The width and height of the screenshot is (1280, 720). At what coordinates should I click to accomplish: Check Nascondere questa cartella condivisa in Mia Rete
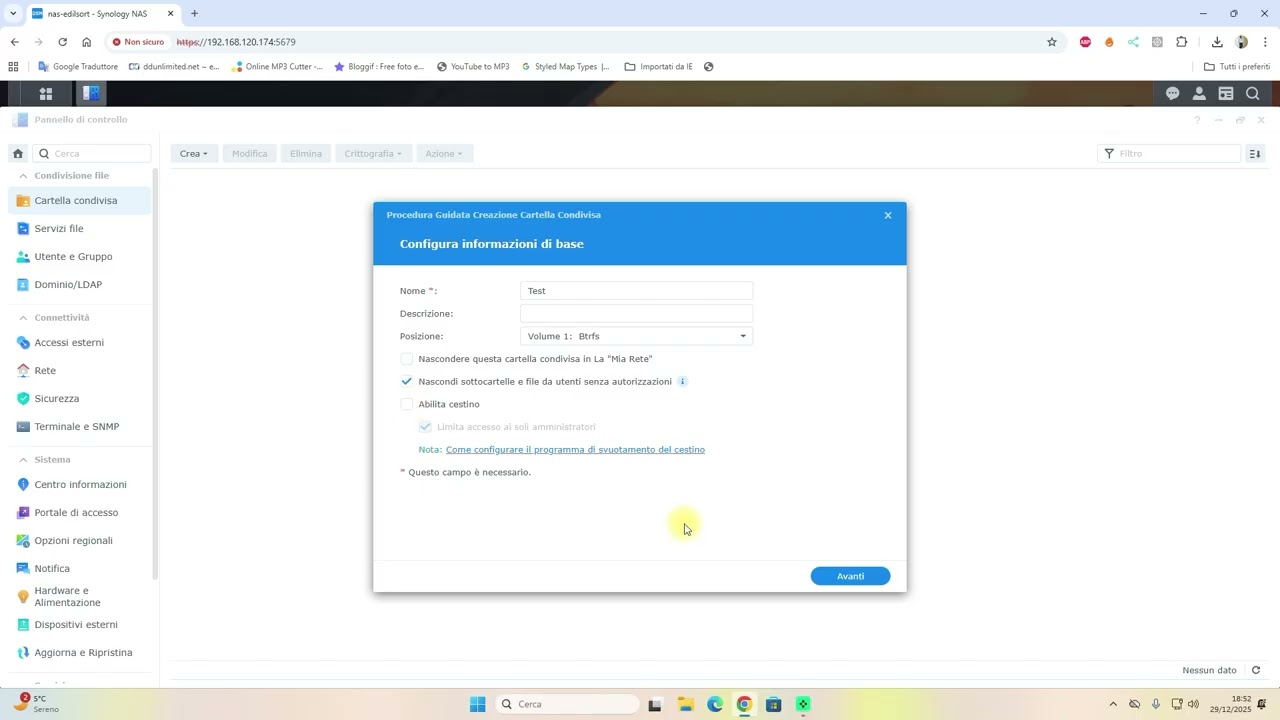coord(406,359)
